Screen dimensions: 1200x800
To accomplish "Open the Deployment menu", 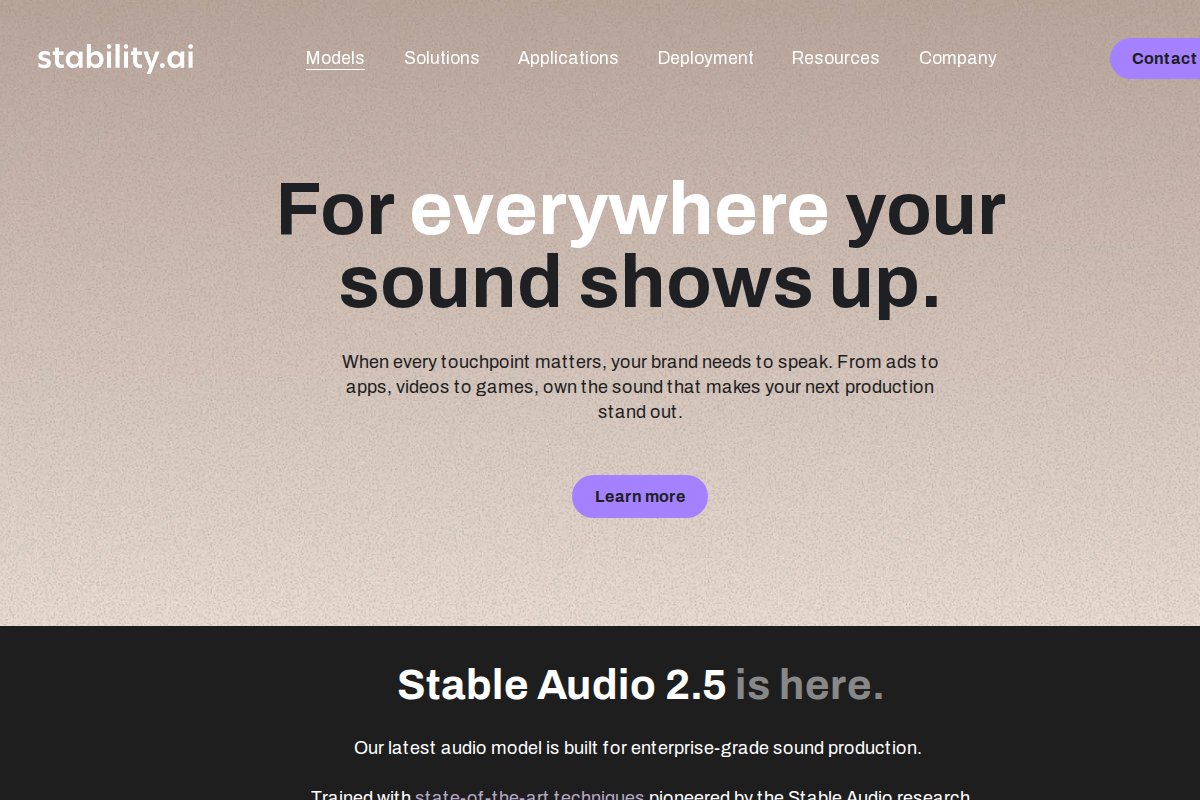I will 706,58.
